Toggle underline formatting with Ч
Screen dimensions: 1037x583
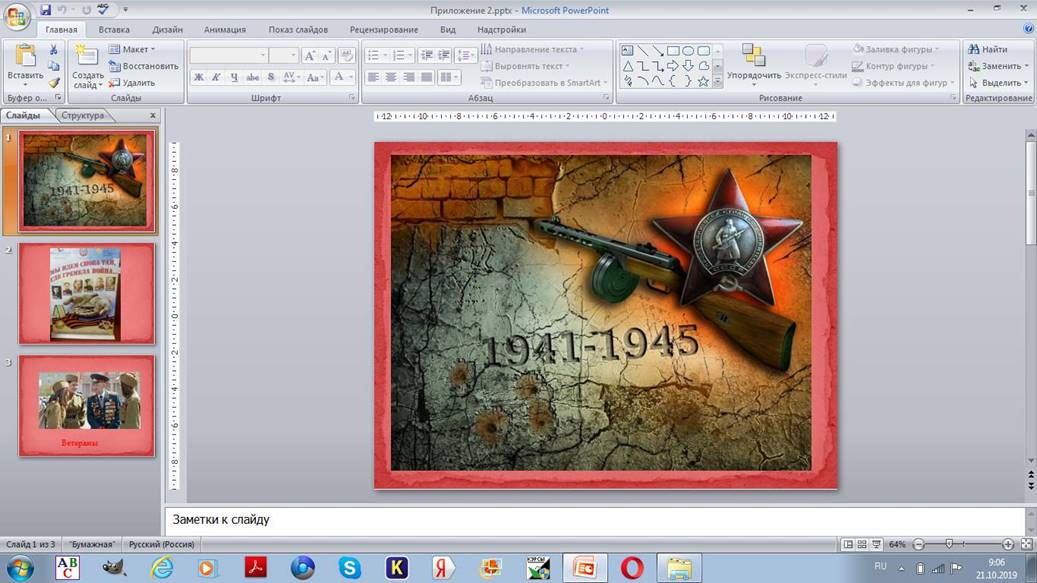234,77
